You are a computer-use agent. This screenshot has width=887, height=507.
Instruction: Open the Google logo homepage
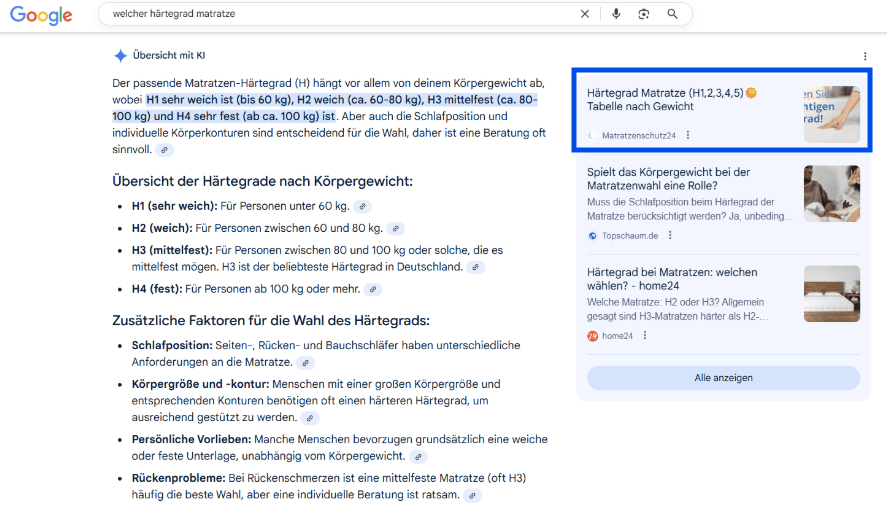point(41,15)
